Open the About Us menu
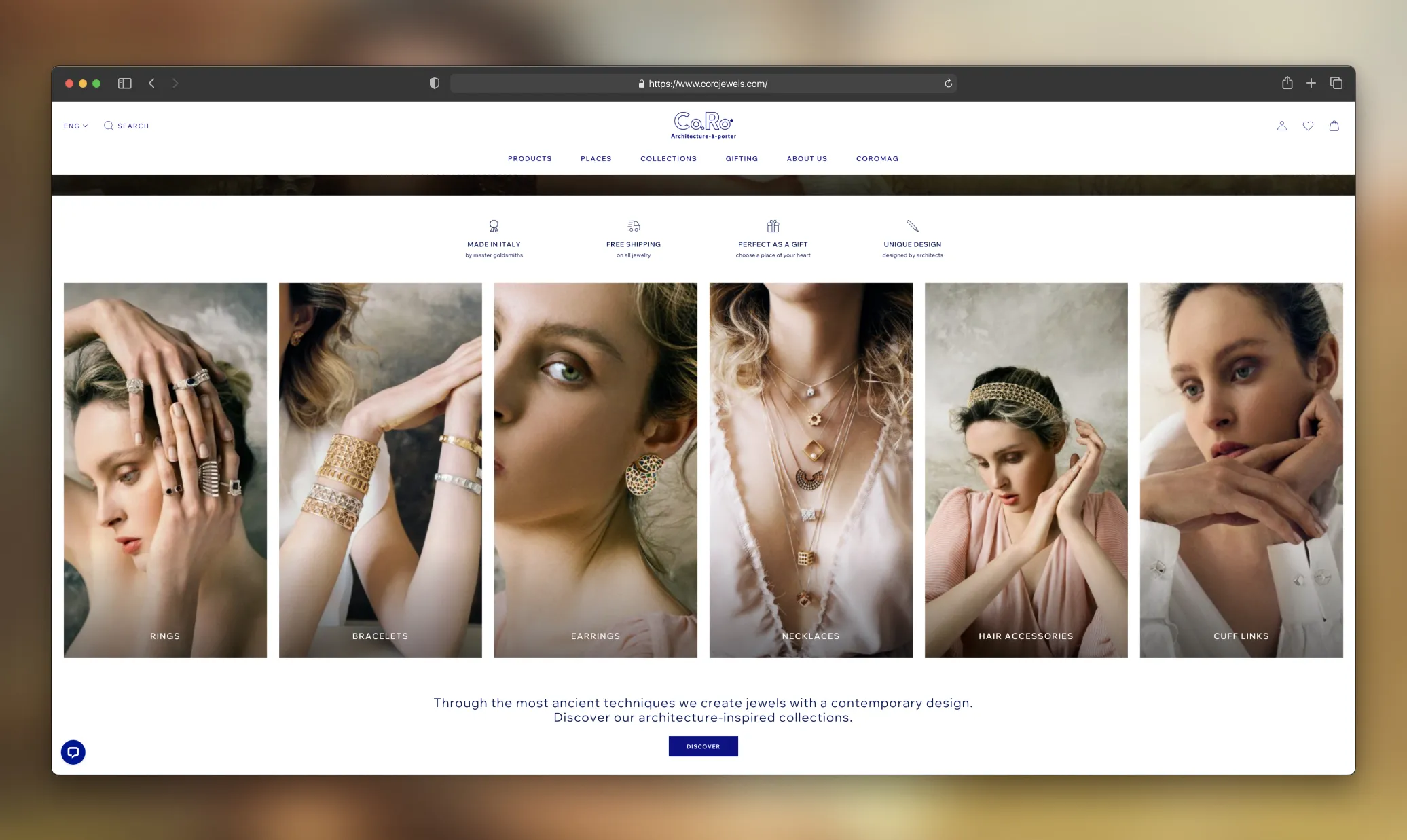Image resolution: width=1407 pixels, height=840 pixels. click(807, 159)
